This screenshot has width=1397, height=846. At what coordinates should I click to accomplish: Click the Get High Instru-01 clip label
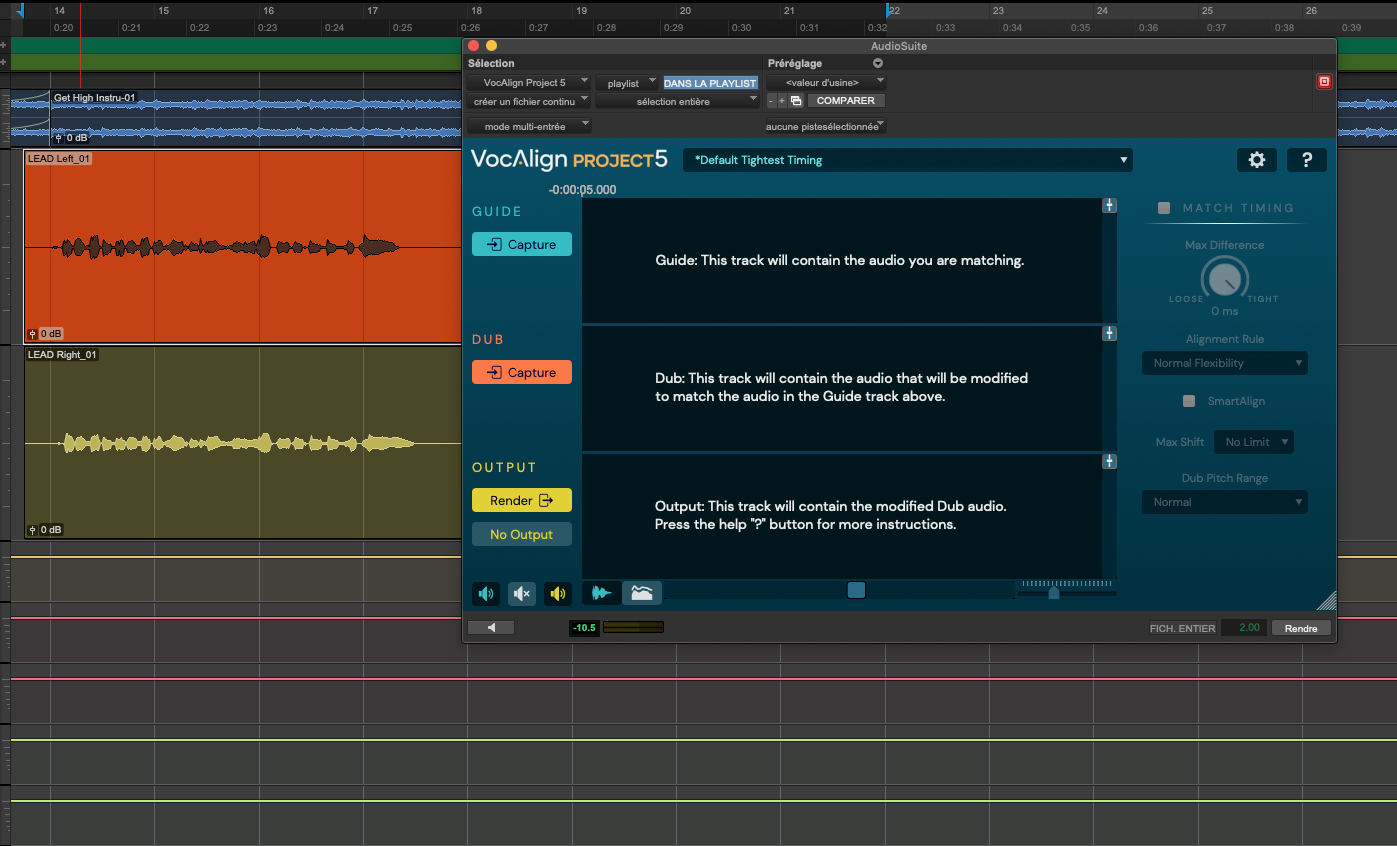click(94, 98)
